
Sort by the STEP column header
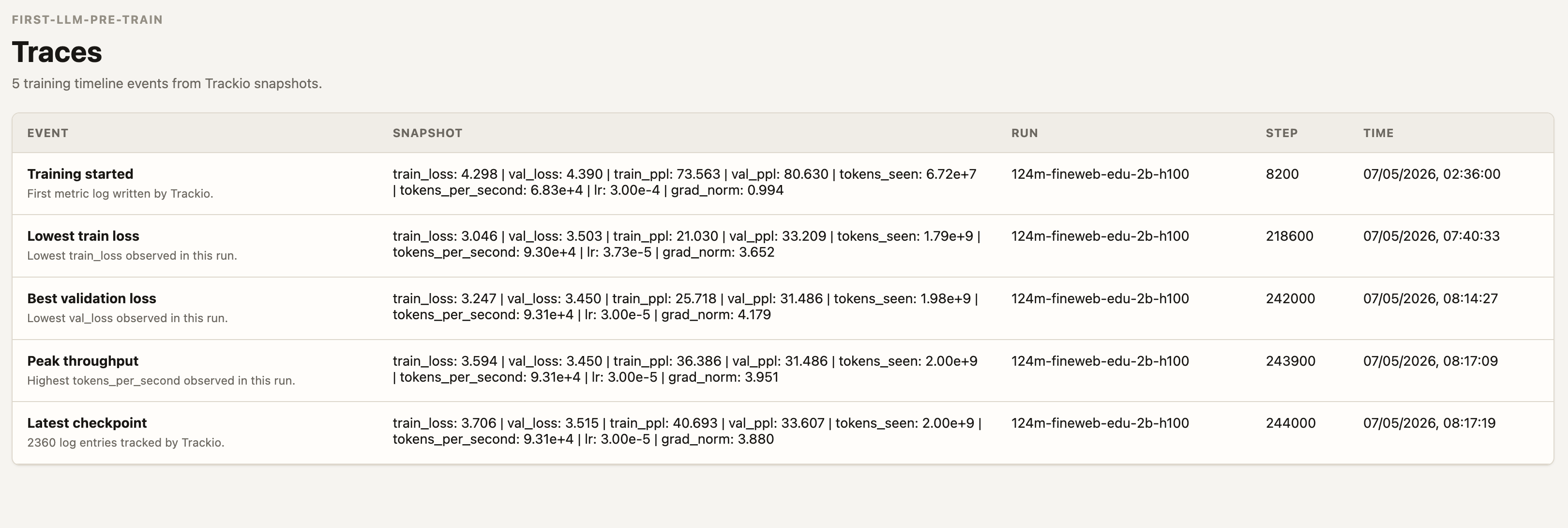click(1282, 133)
